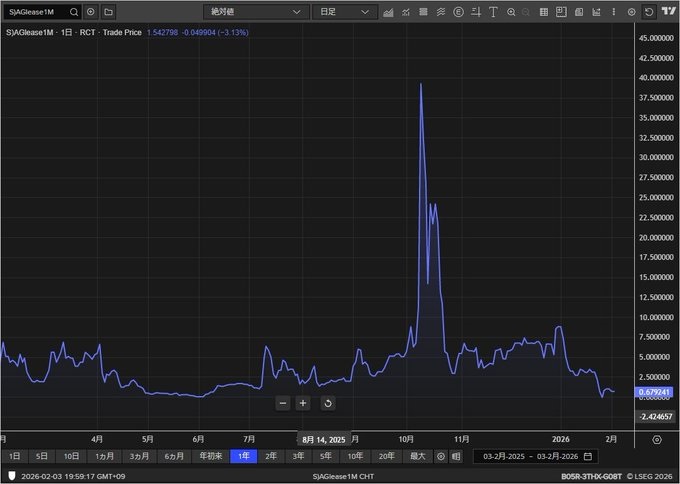Open the folder icon beside symbol search
Viewport: 680px width, 484px height.
108,12
